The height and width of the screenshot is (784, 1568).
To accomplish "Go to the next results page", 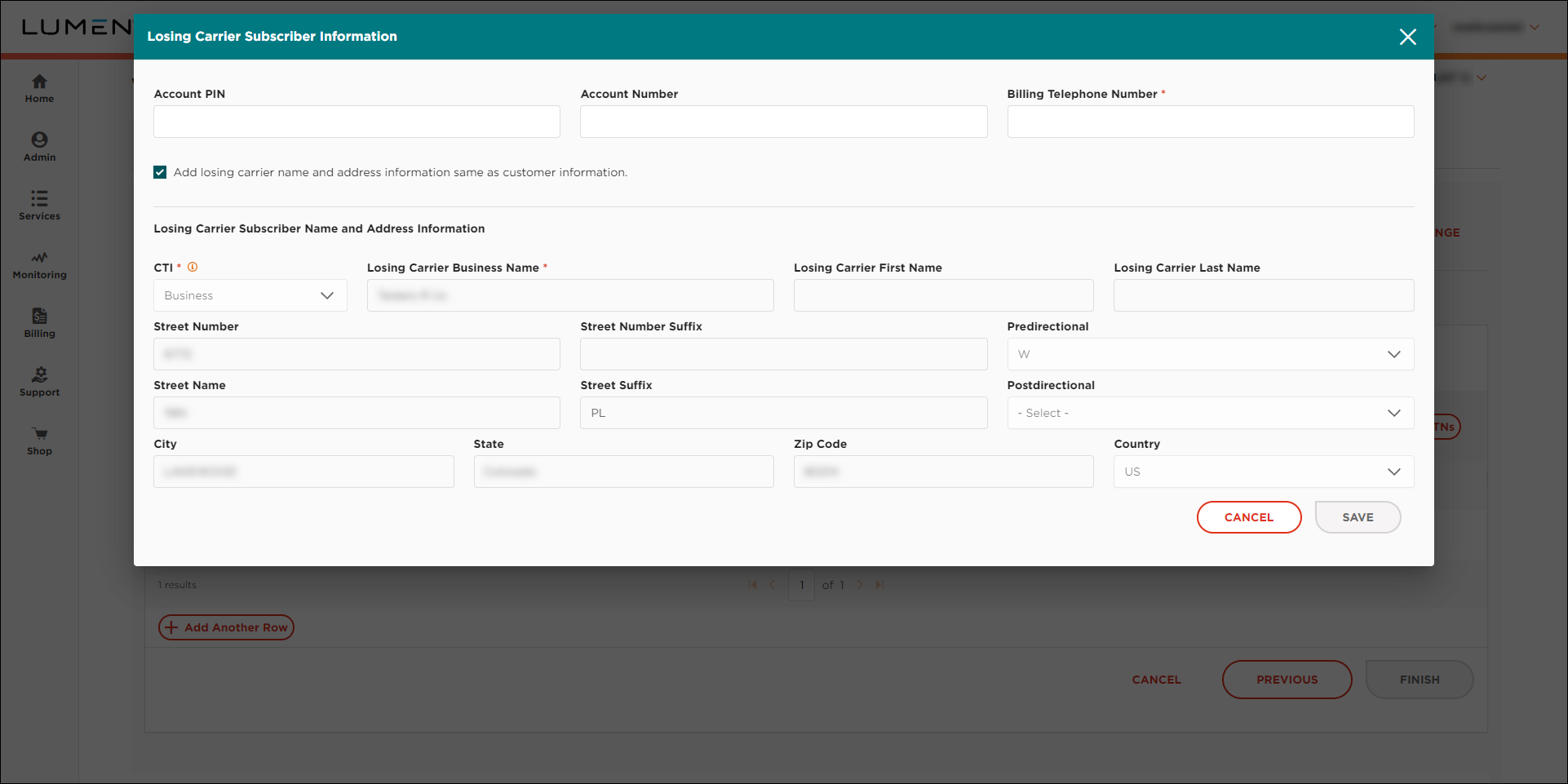I will coord(859,584).
